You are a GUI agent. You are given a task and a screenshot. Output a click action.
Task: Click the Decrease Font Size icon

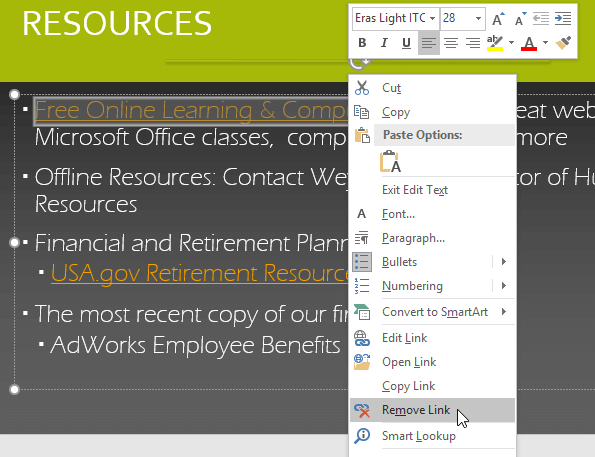click(x=520, y=19)
